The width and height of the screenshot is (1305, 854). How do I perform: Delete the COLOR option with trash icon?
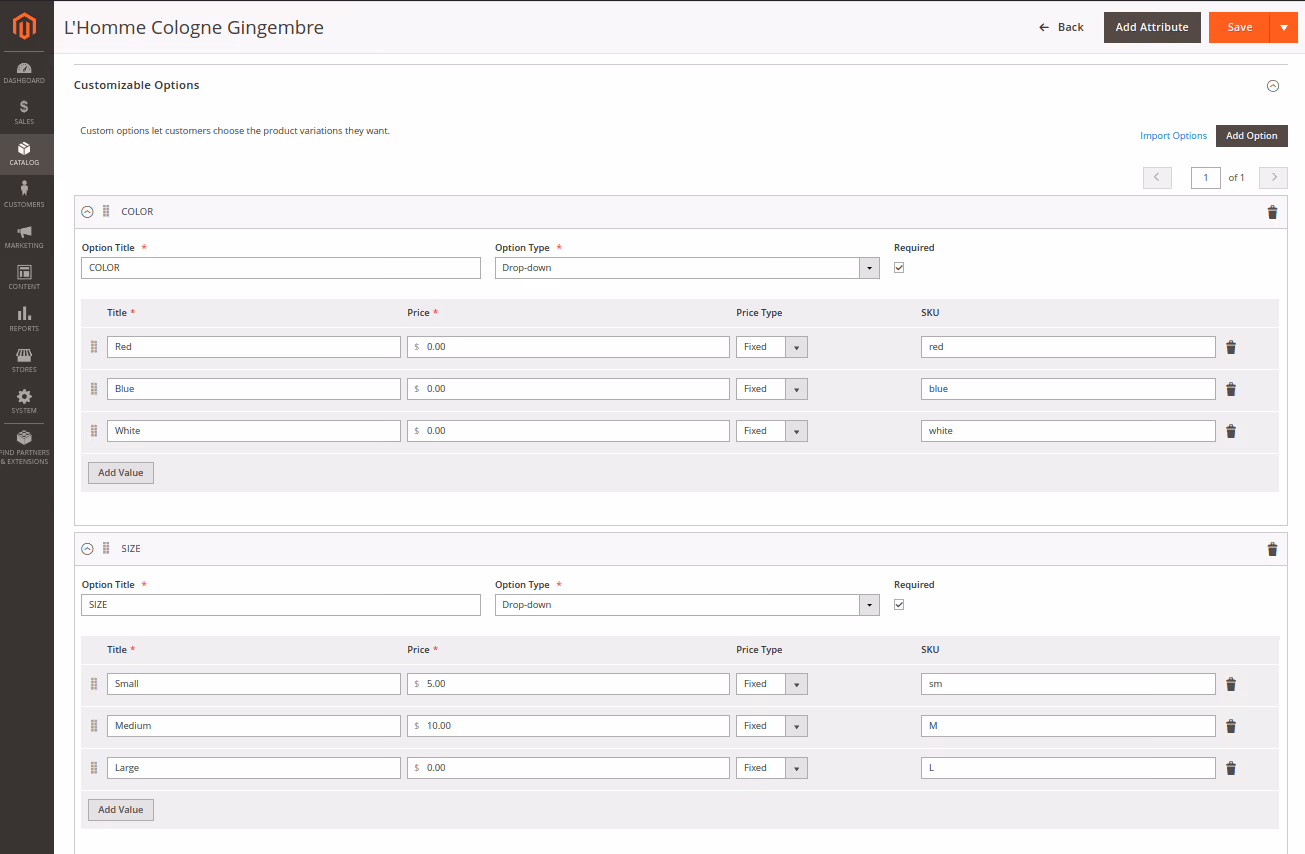coord(1272,212)
